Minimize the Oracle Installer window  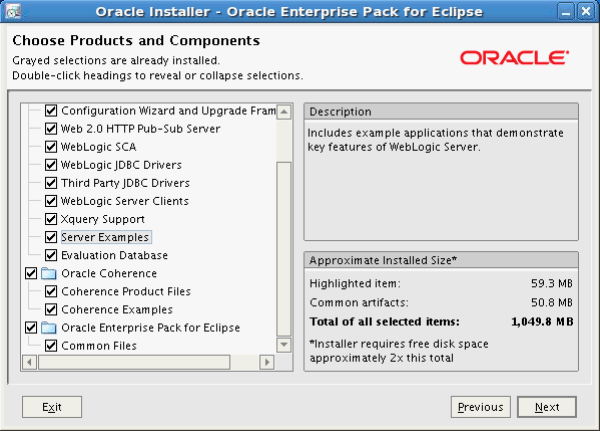[x=566, y=12]
